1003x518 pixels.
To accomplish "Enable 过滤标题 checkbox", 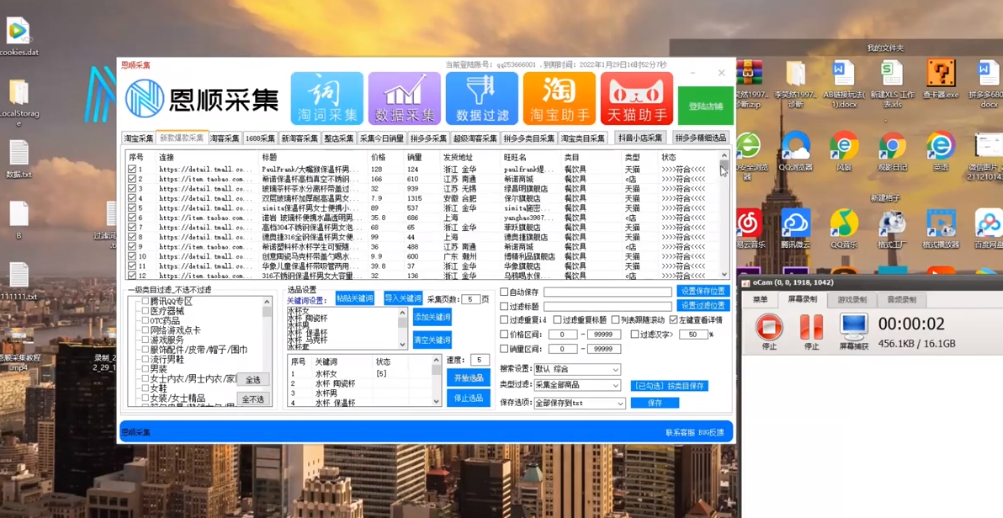I will pyautogui.click(x=504, y=306).
